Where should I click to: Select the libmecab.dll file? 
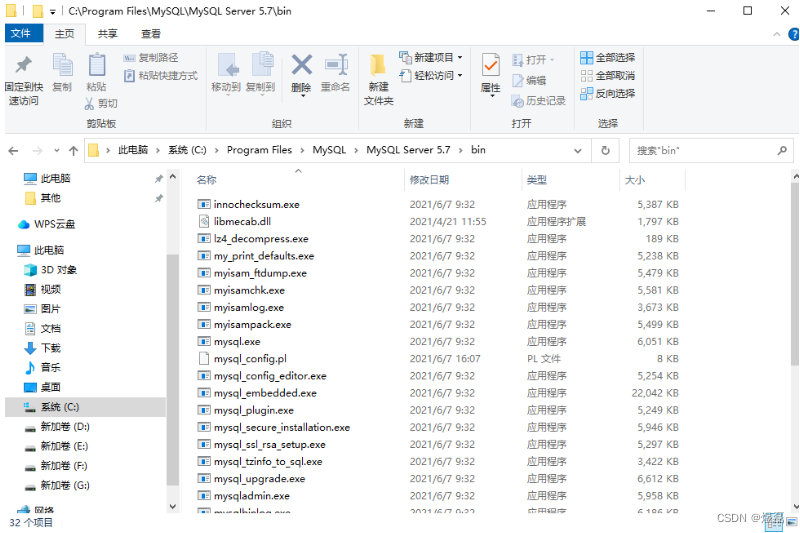[242, 221]
